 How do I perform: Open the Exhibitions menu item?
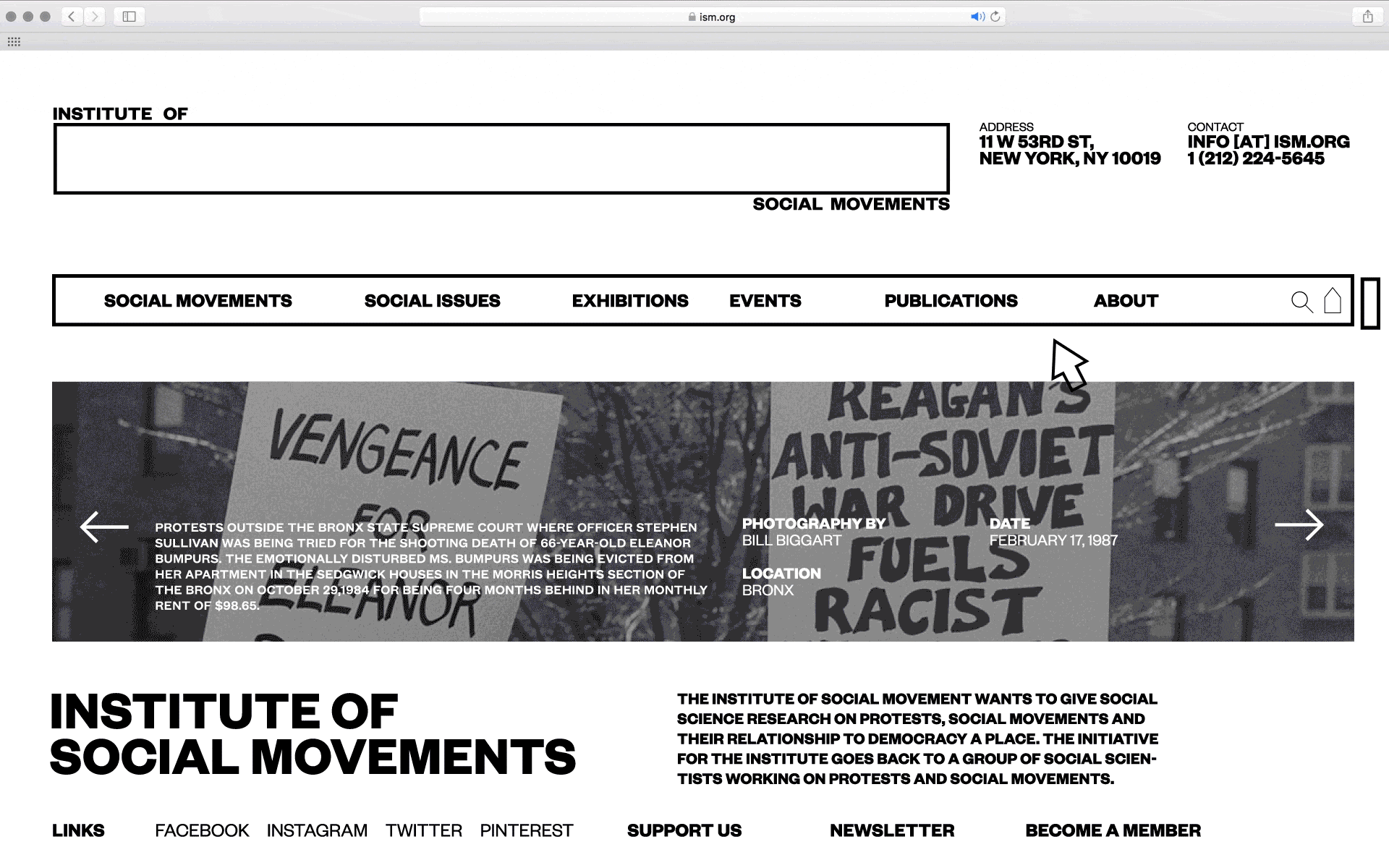[630, 301]
